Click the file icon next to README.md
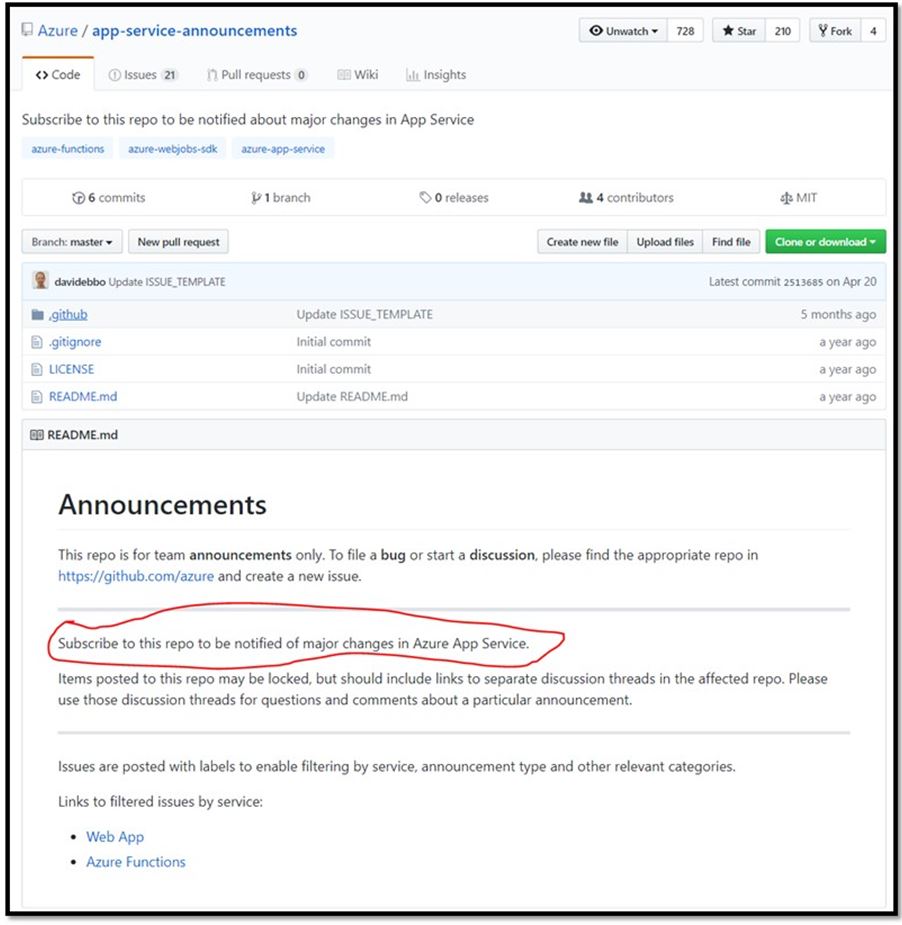This screenshot has height=925, width=902. (x=39, y=396)
